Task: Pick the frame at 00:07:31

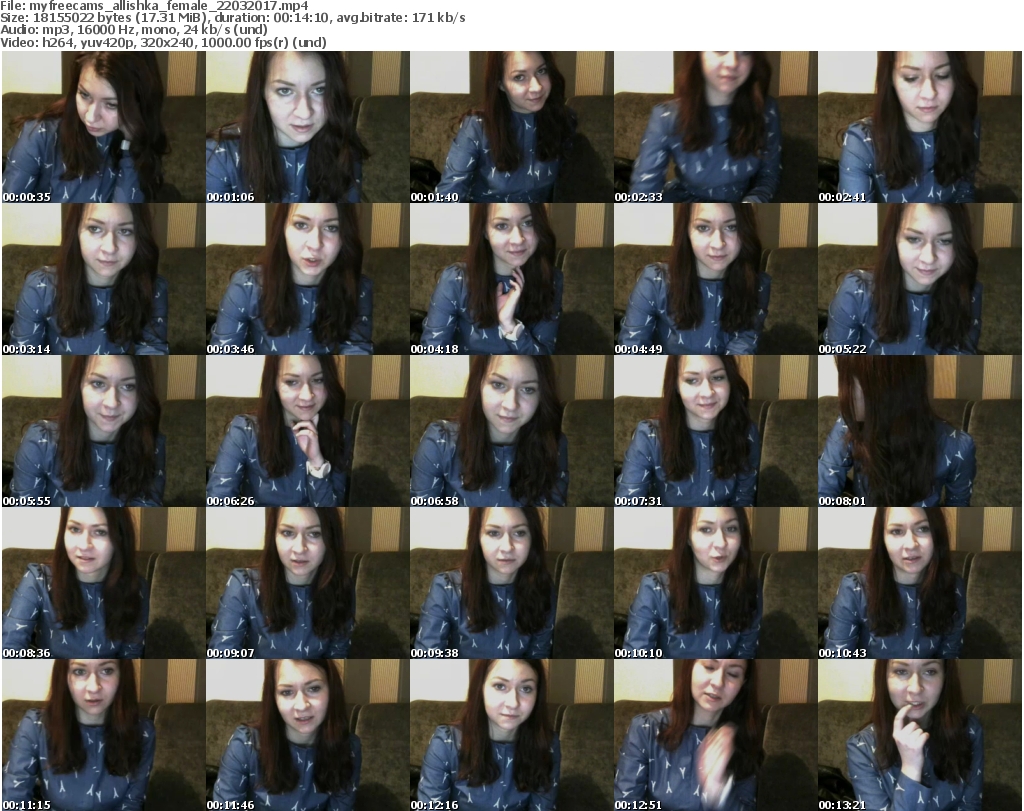Action: (716, 432)
